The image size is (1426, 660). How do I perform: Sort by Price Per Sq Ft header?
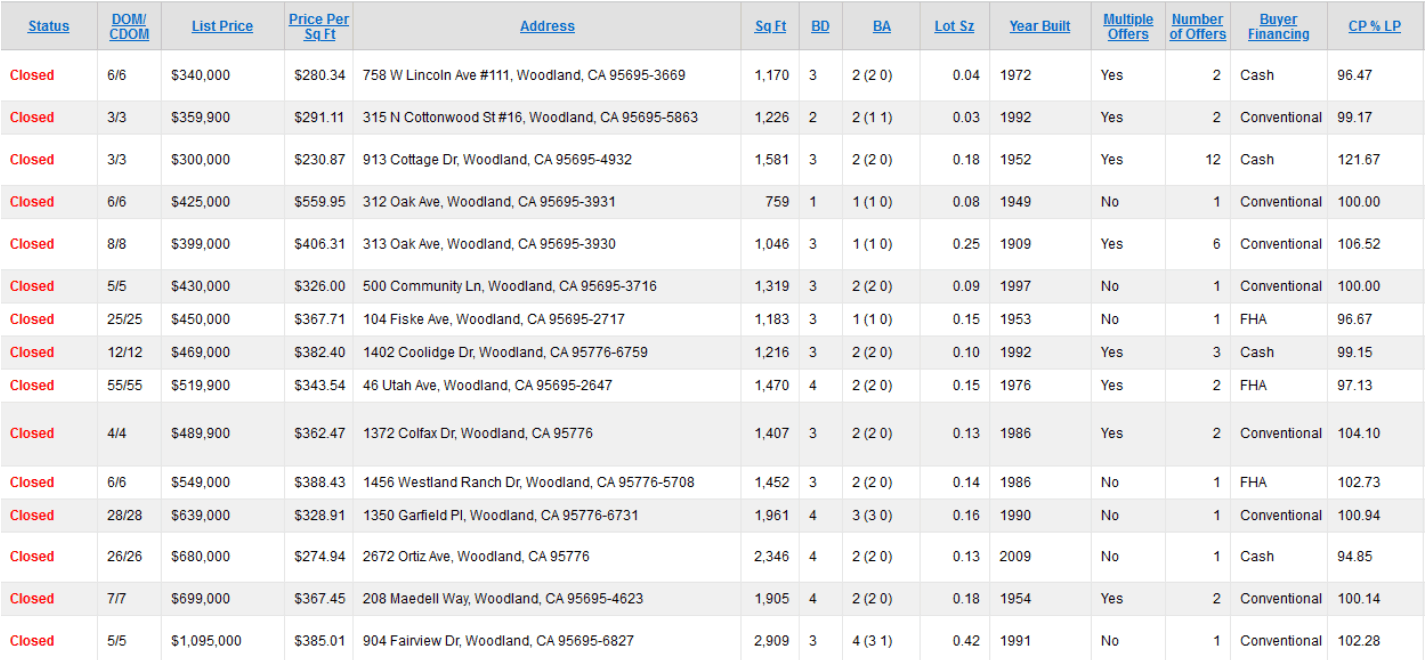pos(319,26)
